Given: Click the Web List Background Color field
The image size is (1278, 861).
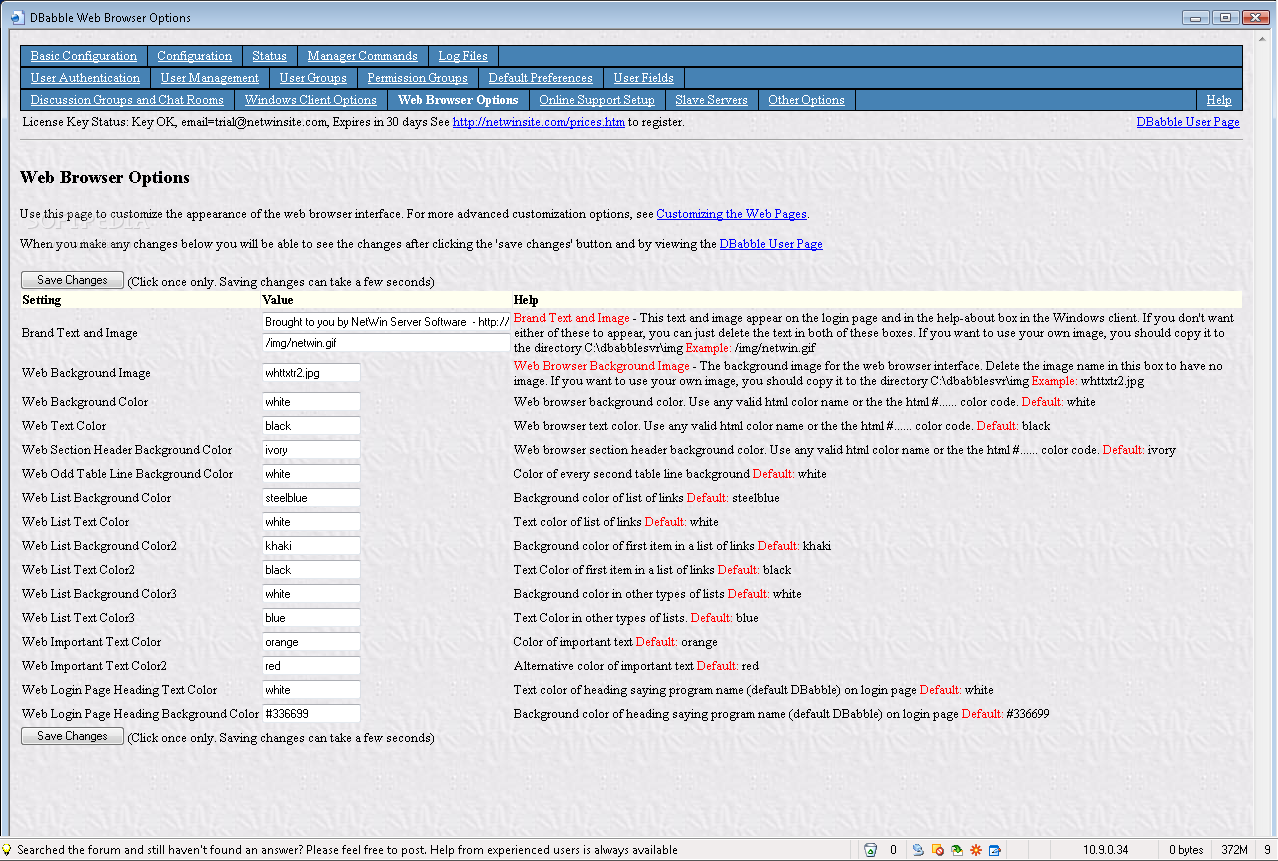Looking at the screenshot, I should click(x=311, y=497).
